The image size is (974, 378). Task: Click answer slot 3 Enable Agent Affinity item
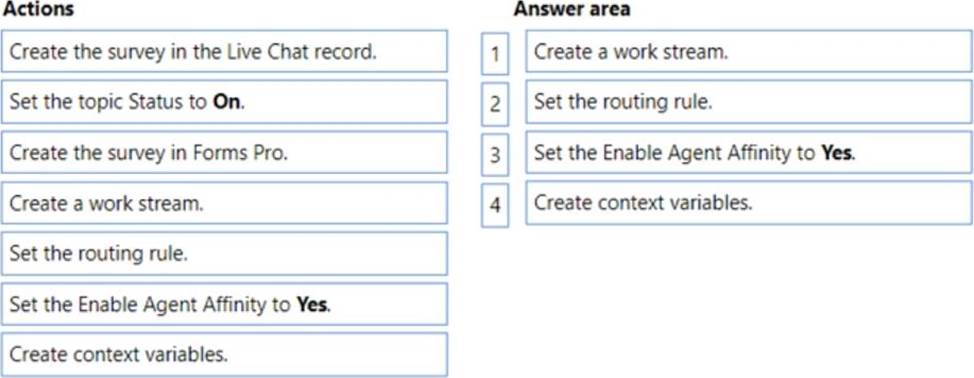pyautogui.click(x=749, y=152)
